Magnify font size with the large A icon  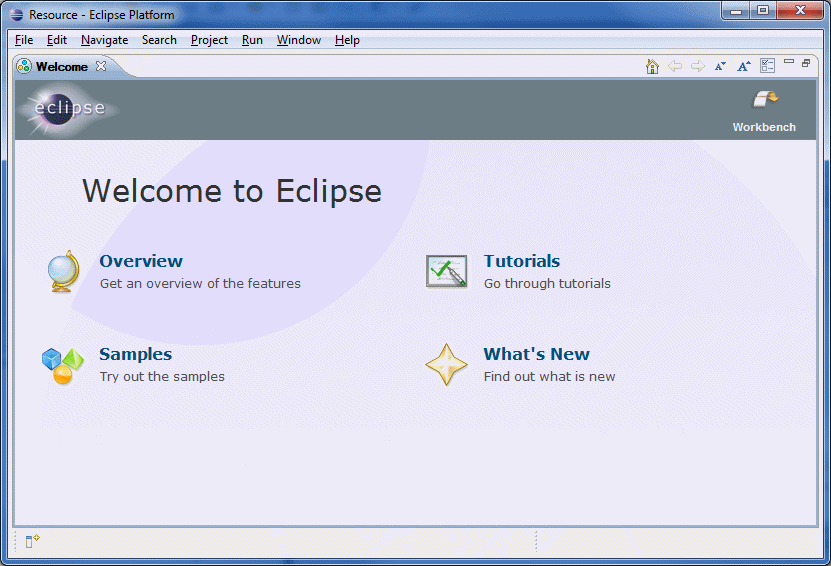click(744, 66)
